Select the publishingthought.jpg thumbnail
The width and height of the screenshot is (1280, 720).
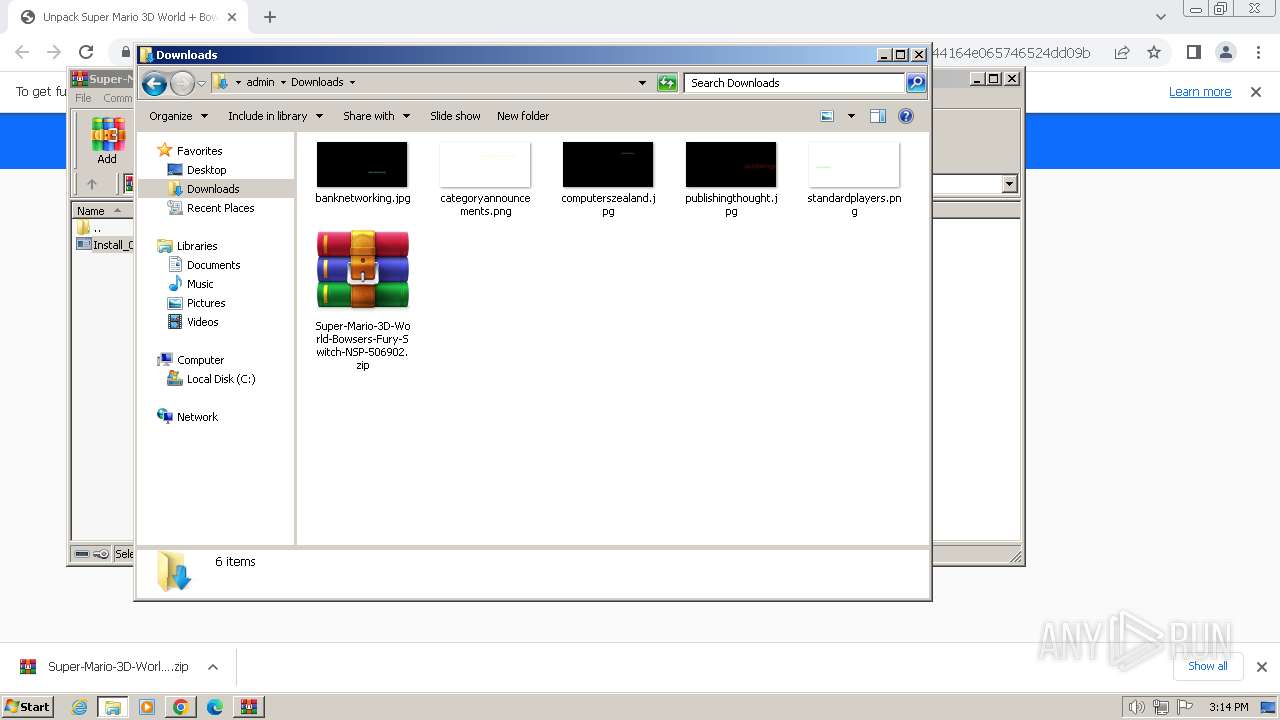click(x=731, y=164)
